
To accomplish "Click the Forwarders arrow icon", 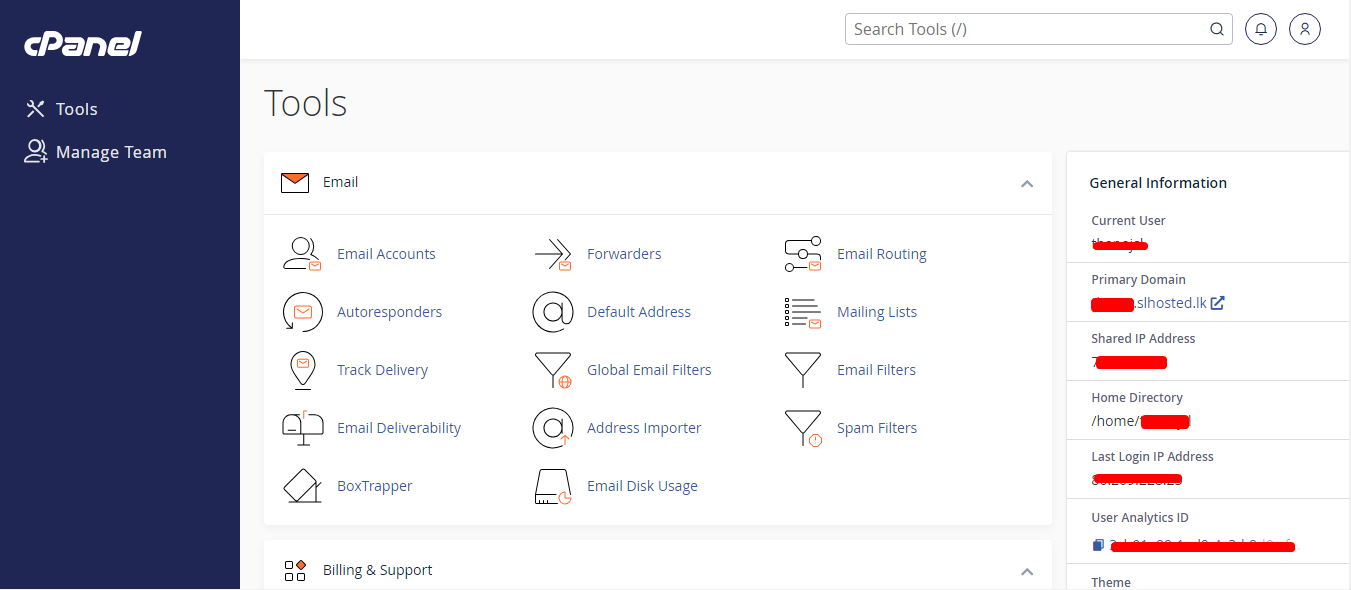I will point(552,254).
